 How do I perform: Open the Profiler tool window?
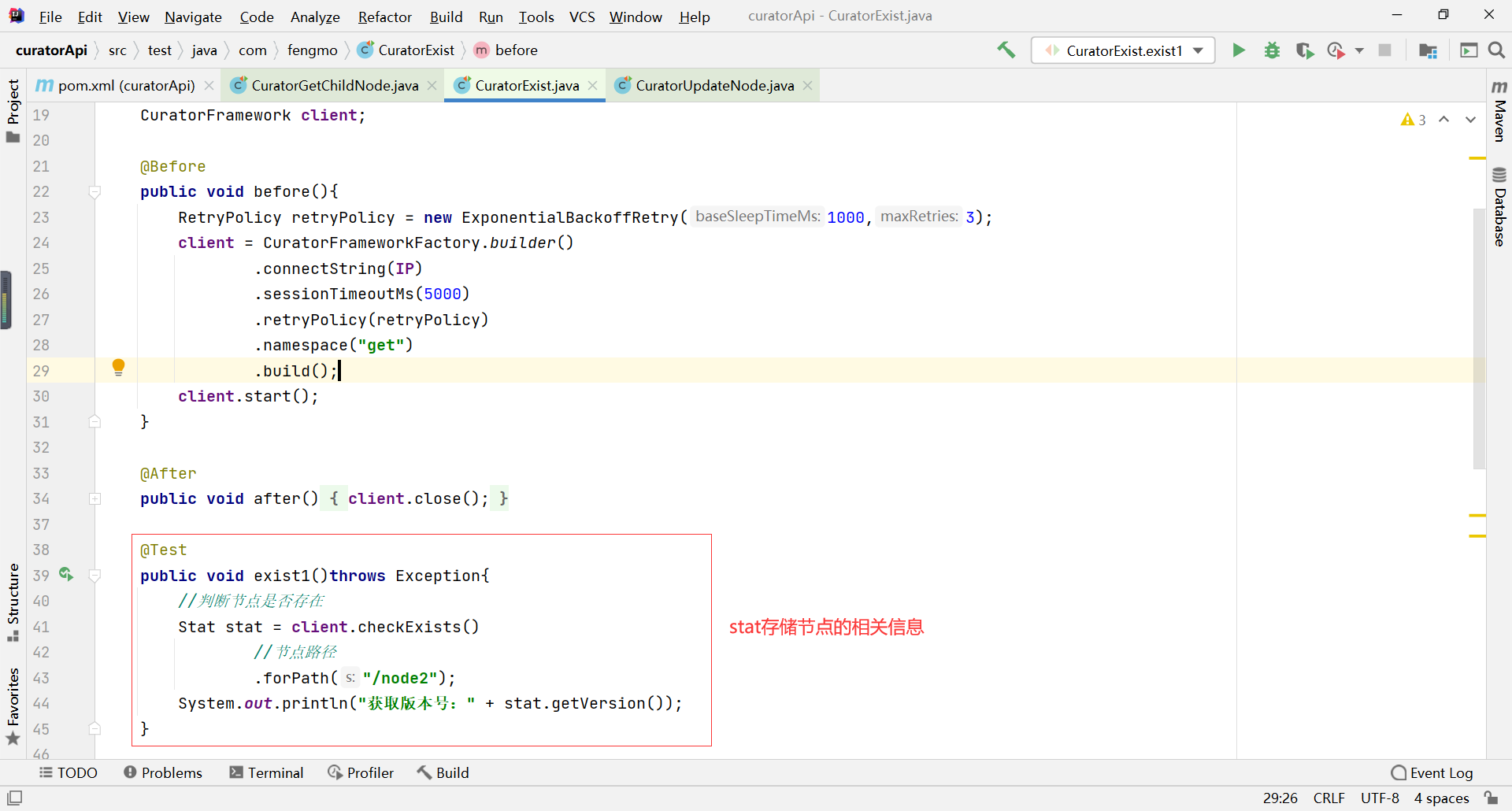coord(361,772)
